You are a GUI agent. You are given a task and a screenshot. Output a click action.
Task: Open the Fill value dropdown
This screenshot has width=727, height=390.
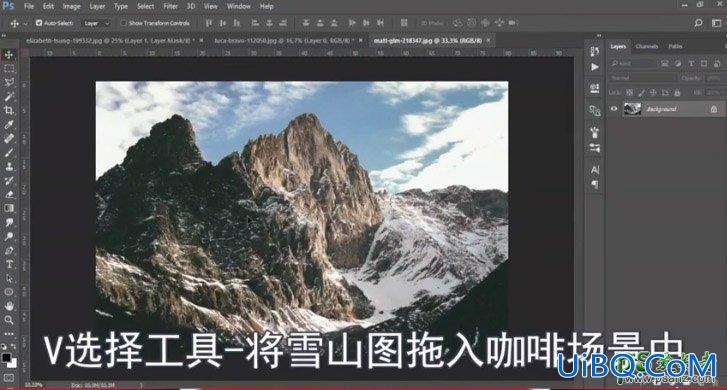[713, 93]
